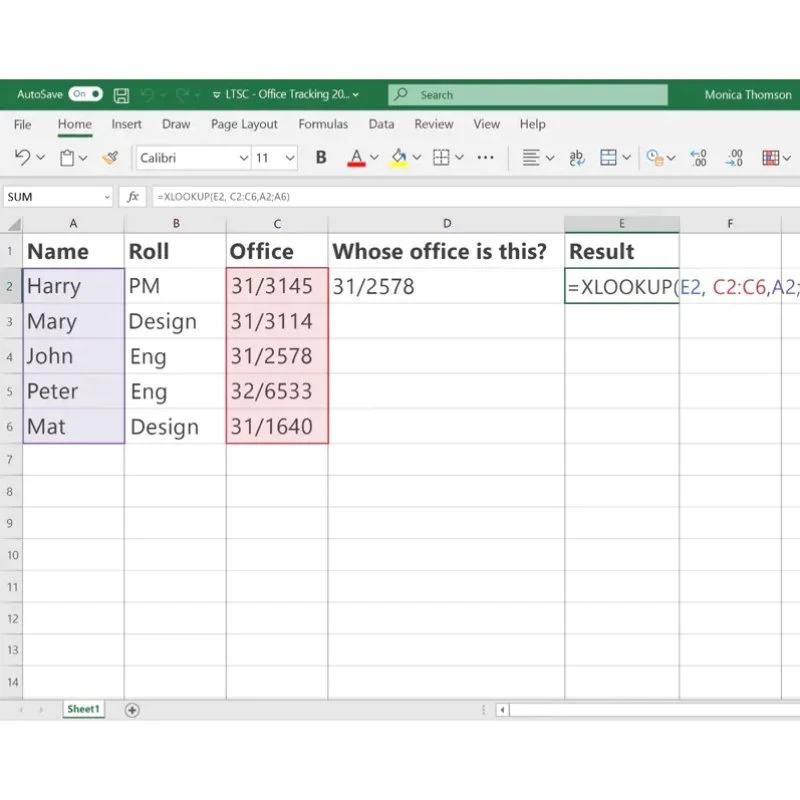Image resolution: width=800 pixels, height=800 pixels.
Task: Switch to the Sheet1 tab
Action: coord(83,708)
